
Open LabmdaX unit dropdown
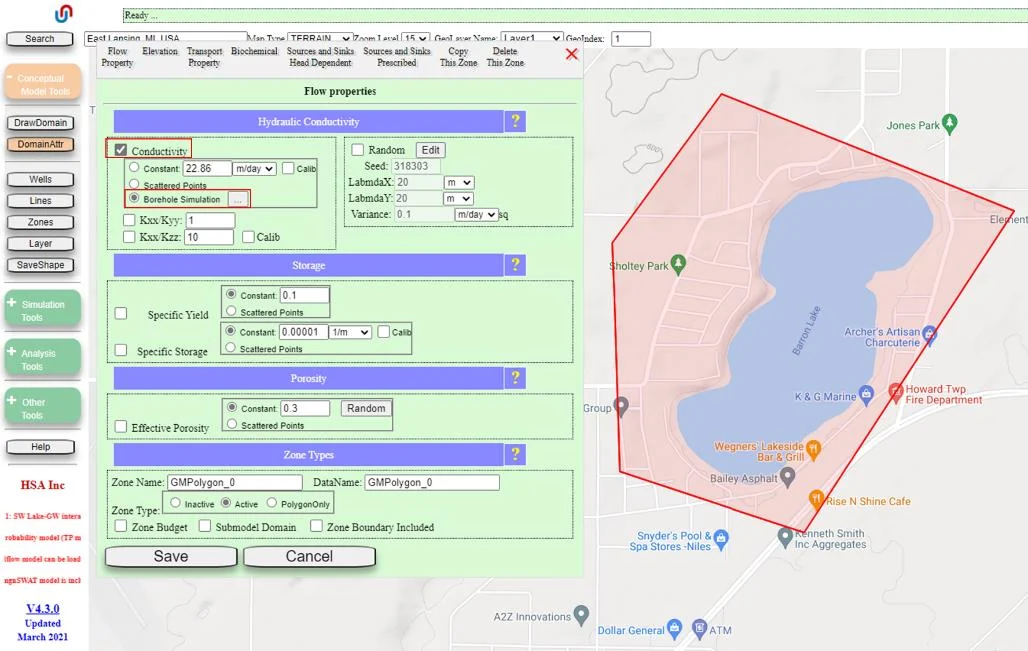tap(459, 182)
